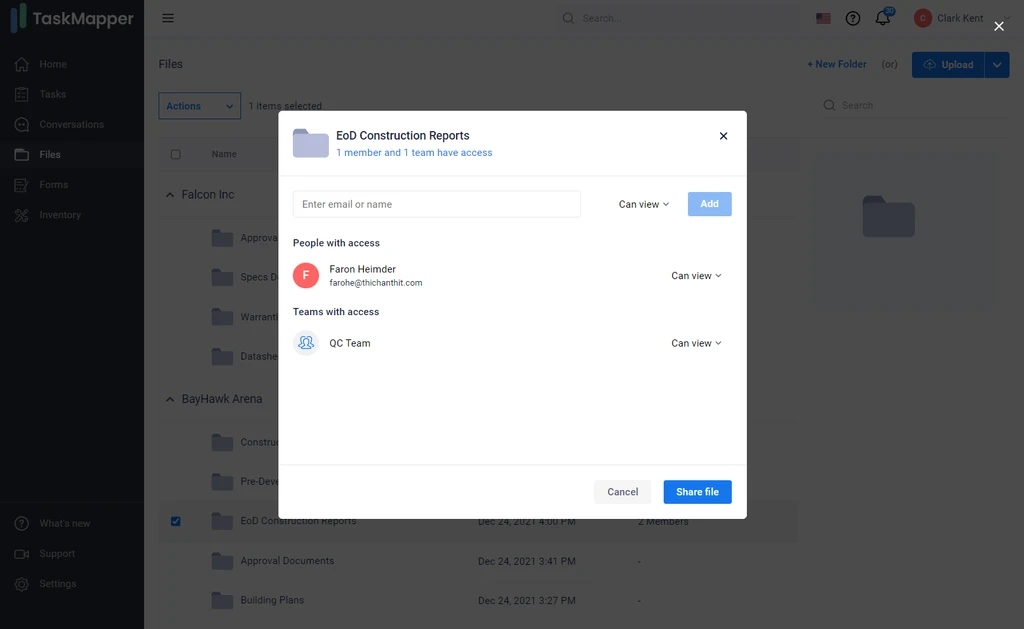Click the What's new icon

(22, 523)
